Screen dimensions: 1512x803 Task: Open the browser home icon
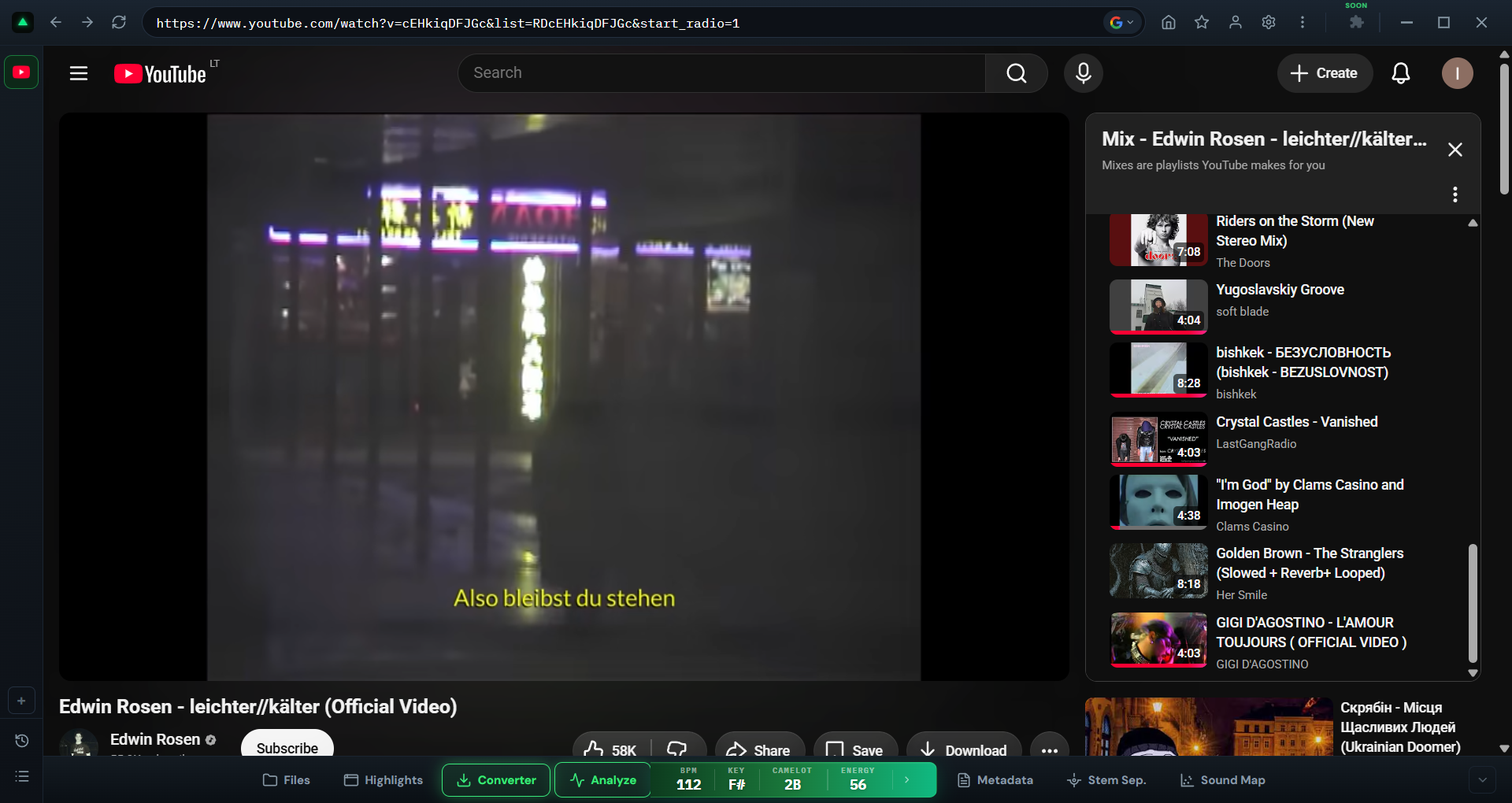click(1169, 22)
